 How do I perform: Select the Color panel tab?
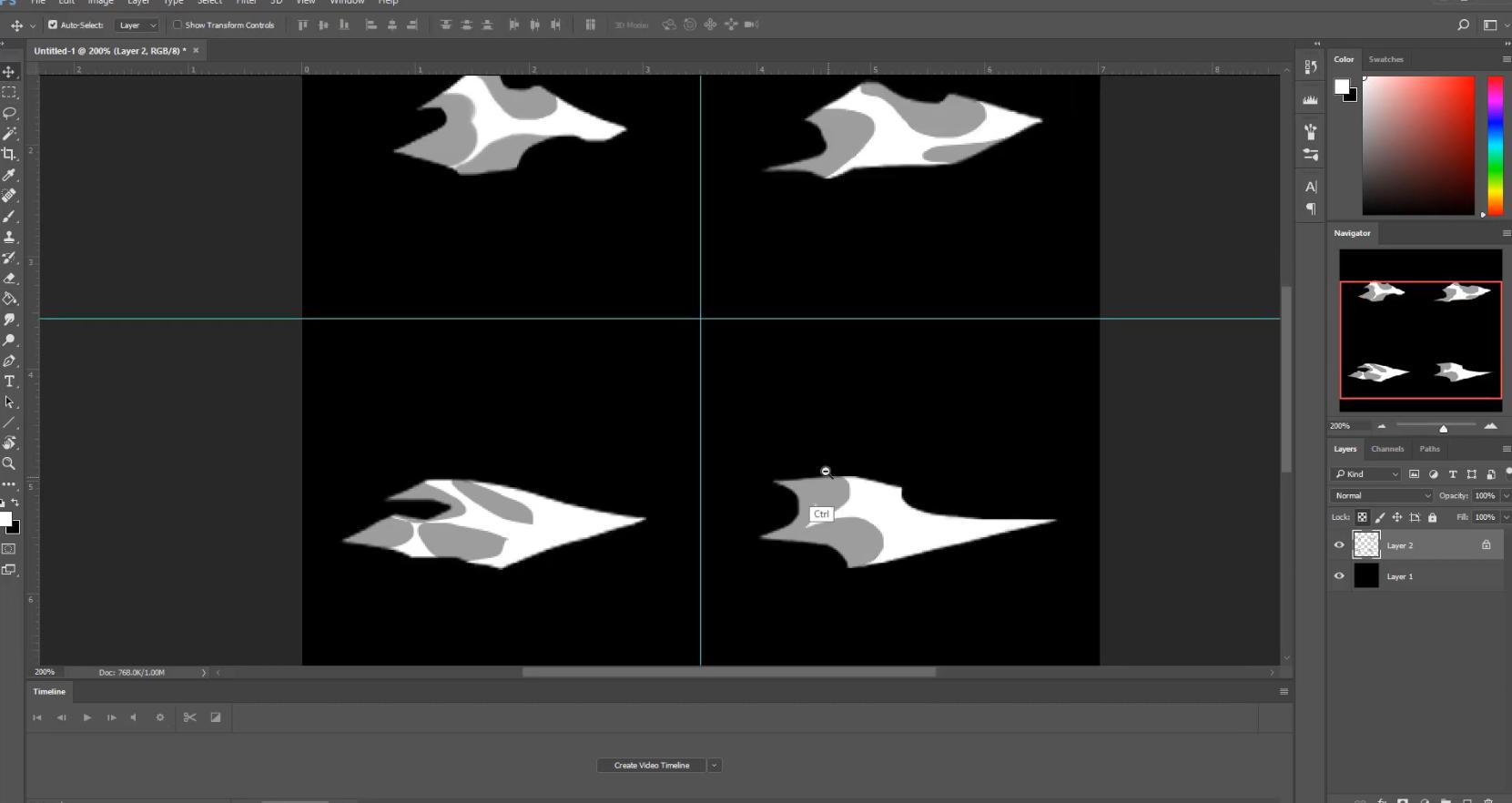coord(1344,59)
